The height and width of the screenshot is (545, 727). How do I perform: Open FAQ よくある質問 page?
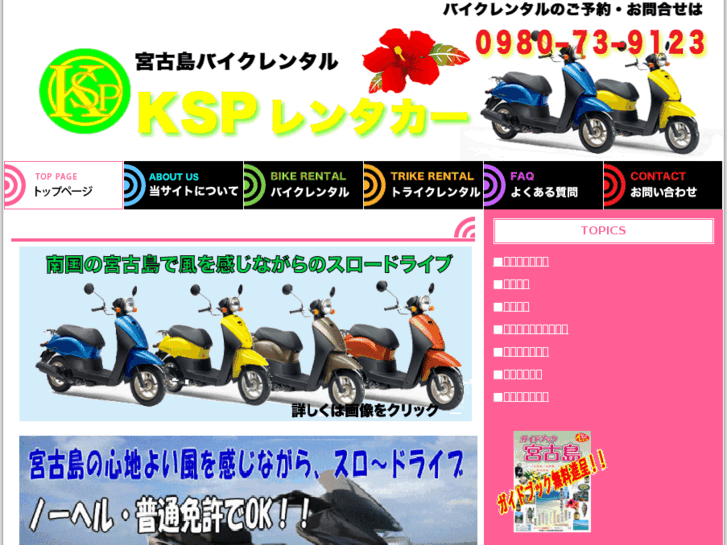[543, 185]
